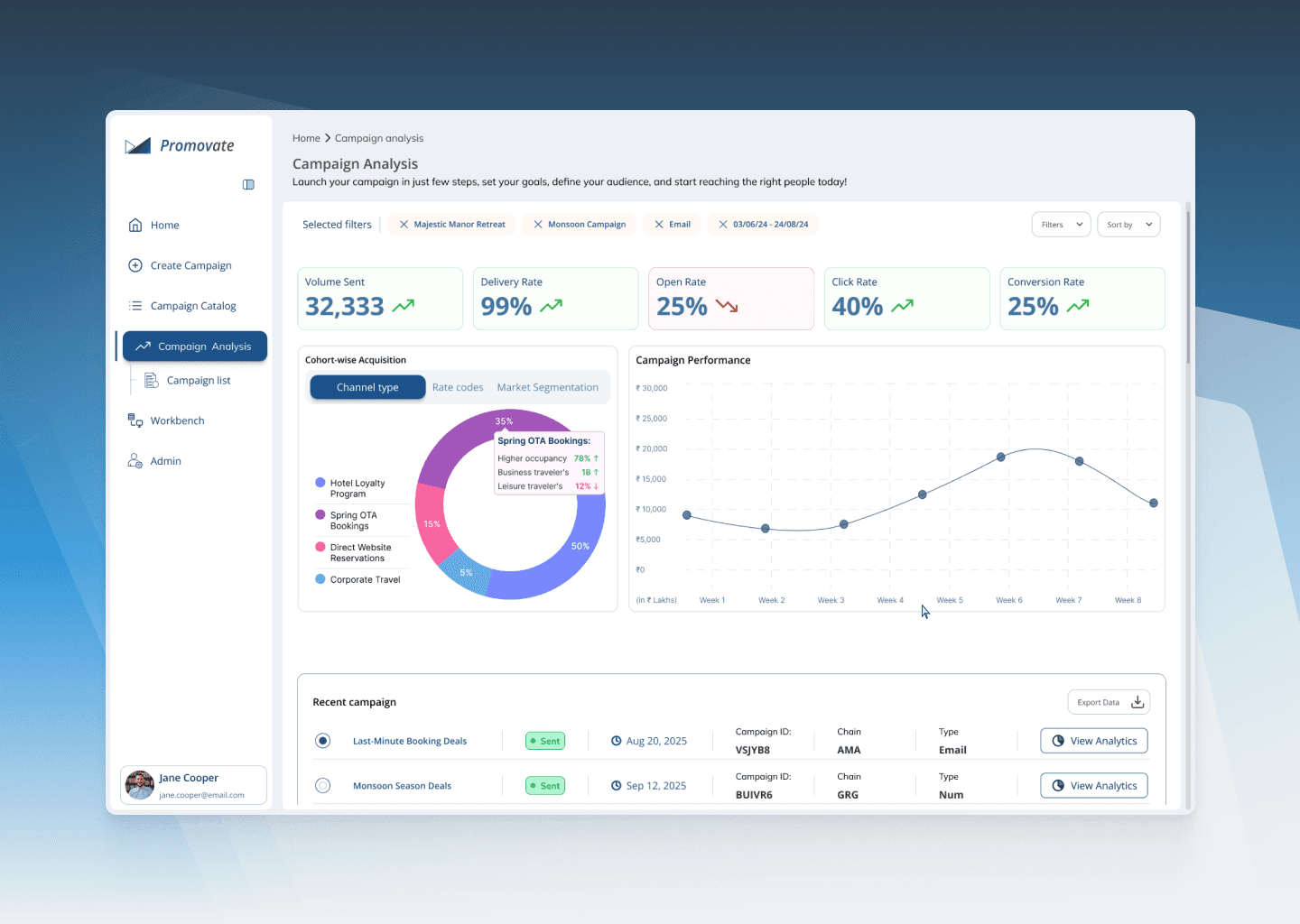
Task: Click the Direct Website Reservations legend swatch
Action: [320, 547]
